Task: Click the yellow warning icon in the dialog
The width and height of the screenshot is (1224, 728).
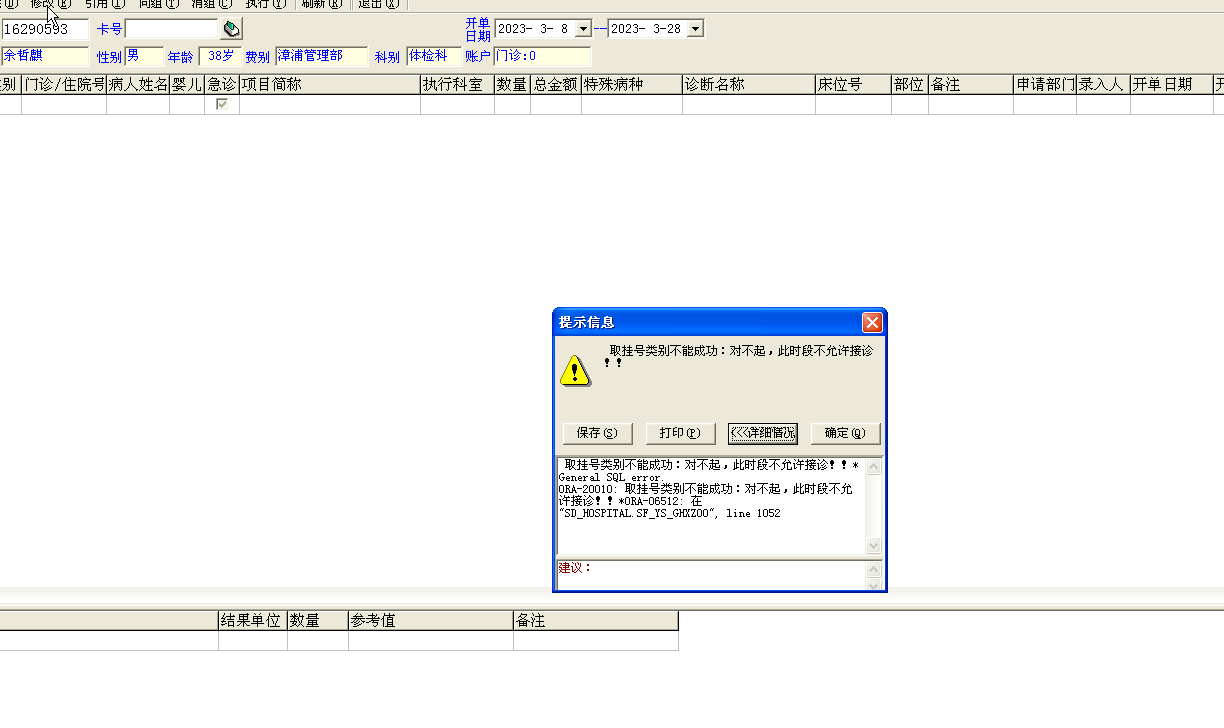Action: (x=575, y=370)
